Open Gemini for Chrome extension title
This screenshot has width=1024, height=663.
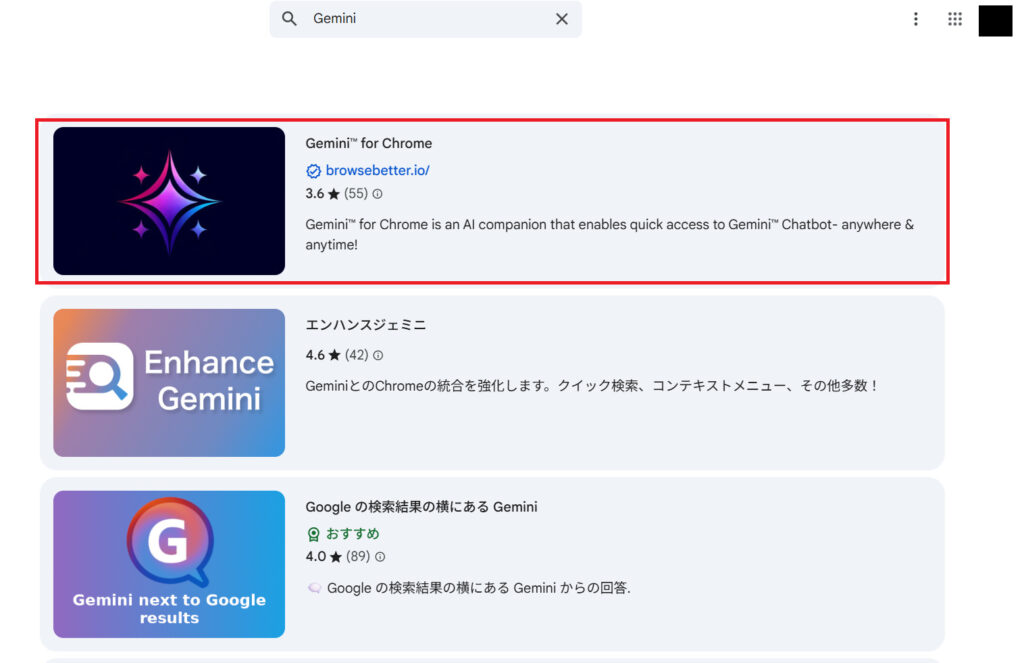[x=368, y=144]
